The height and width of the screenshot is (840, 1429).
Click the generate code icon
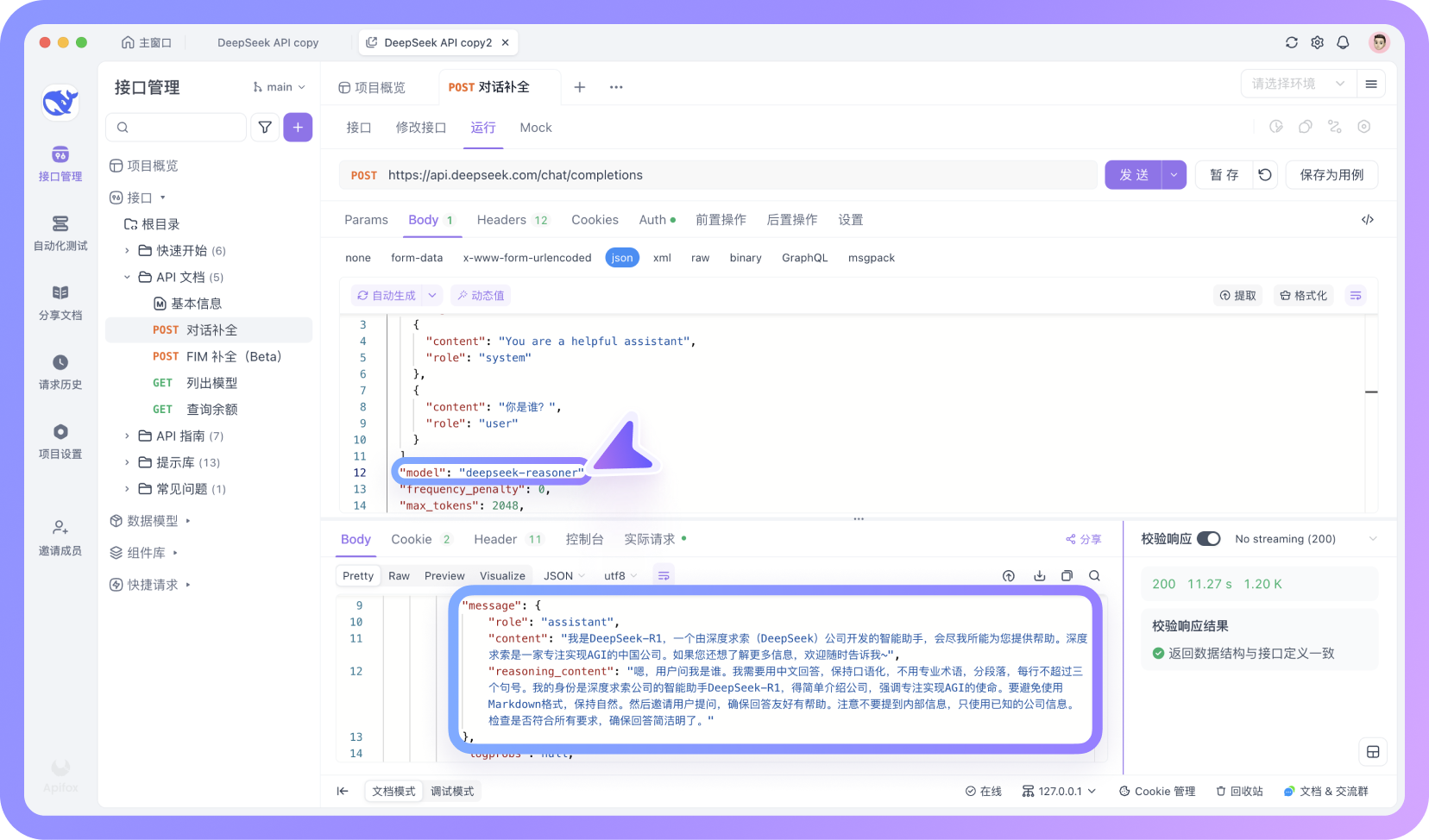click(x=1368, y=220)
